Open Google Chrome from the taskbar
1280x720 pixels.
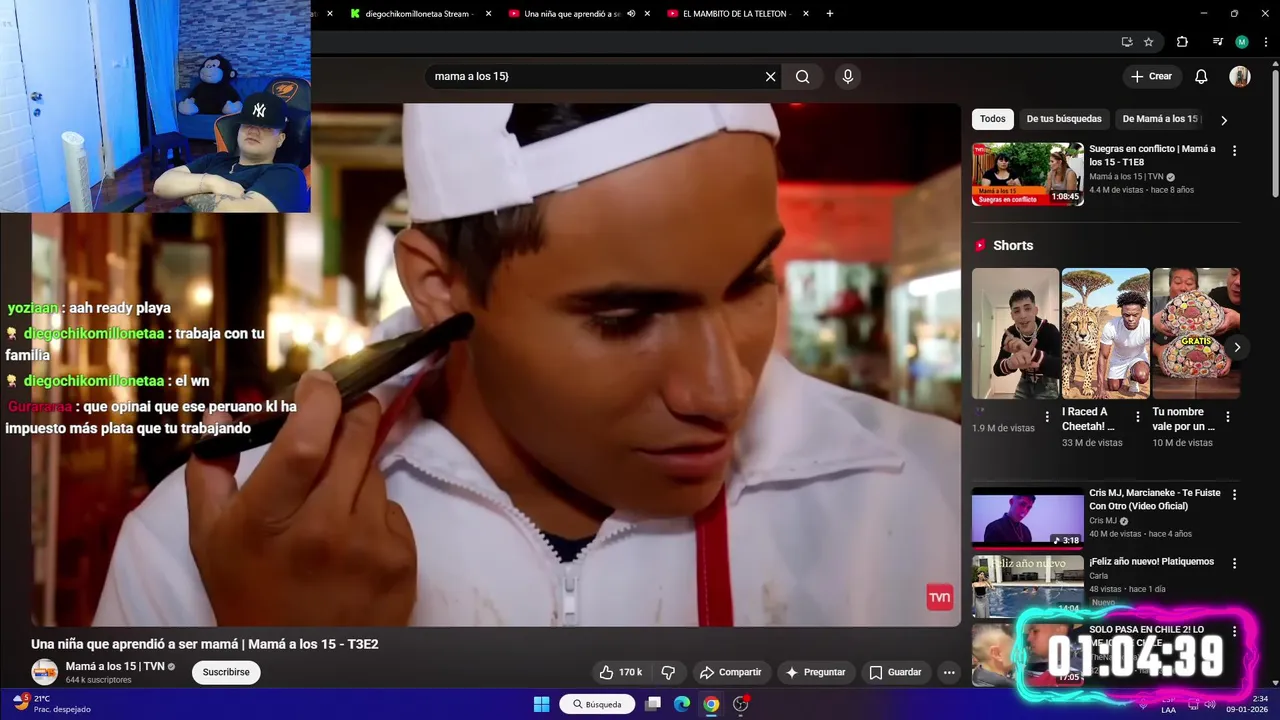point(711,704)
